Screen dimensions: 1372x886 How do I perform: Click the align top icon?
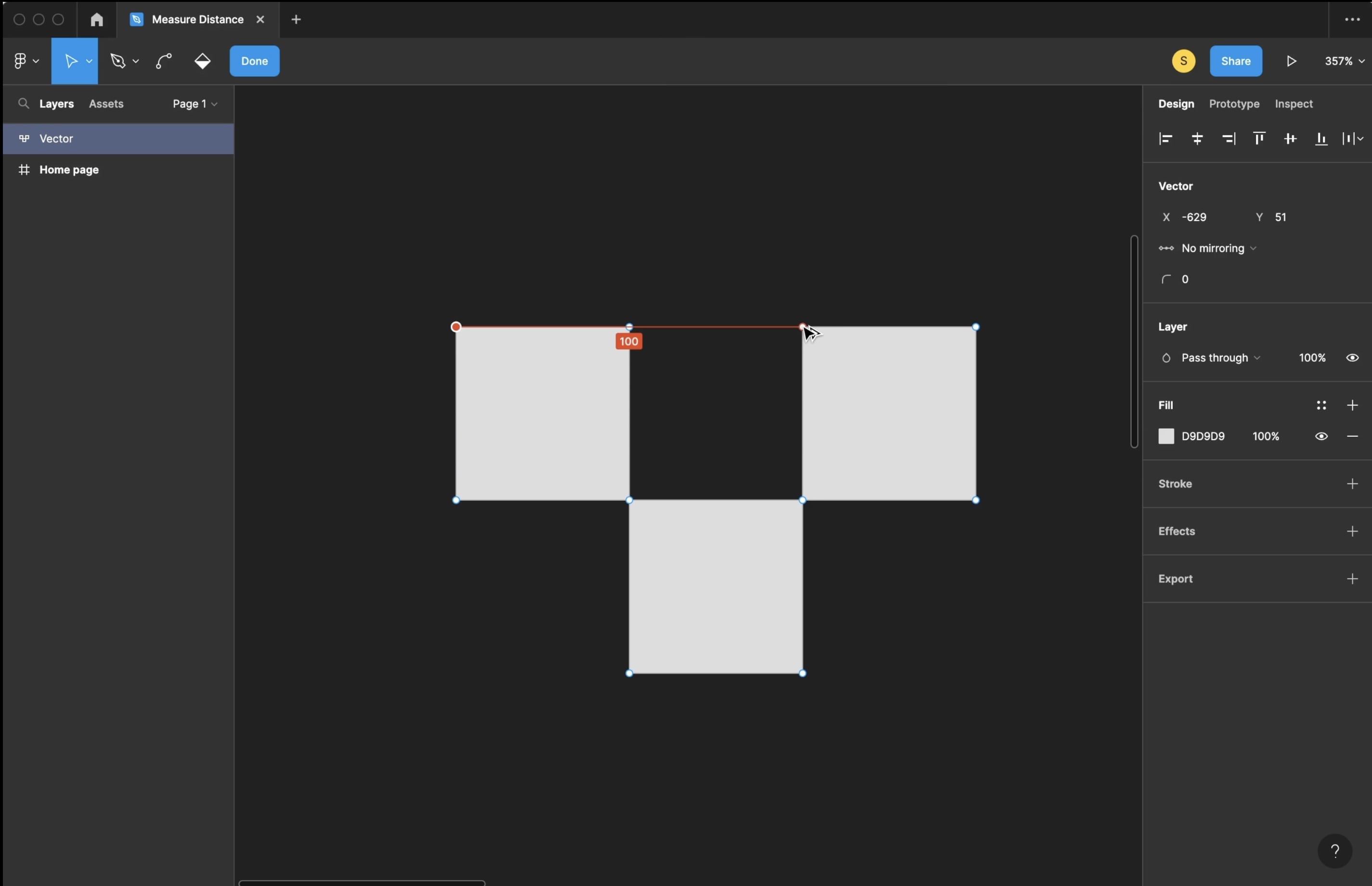click(1259, 139)
